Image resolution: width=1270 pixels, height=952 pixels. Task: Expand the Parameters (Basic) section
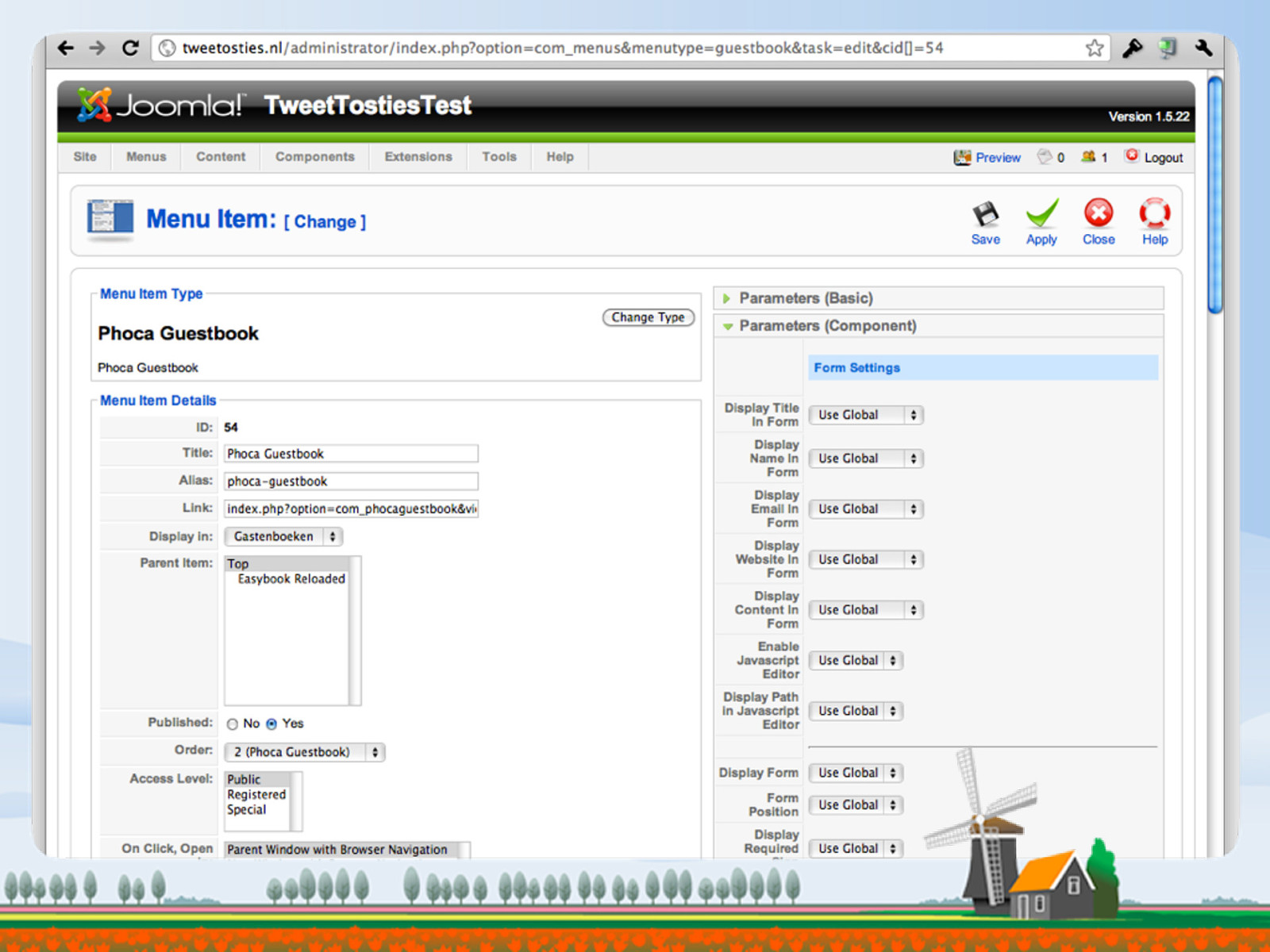pos(726,298)
